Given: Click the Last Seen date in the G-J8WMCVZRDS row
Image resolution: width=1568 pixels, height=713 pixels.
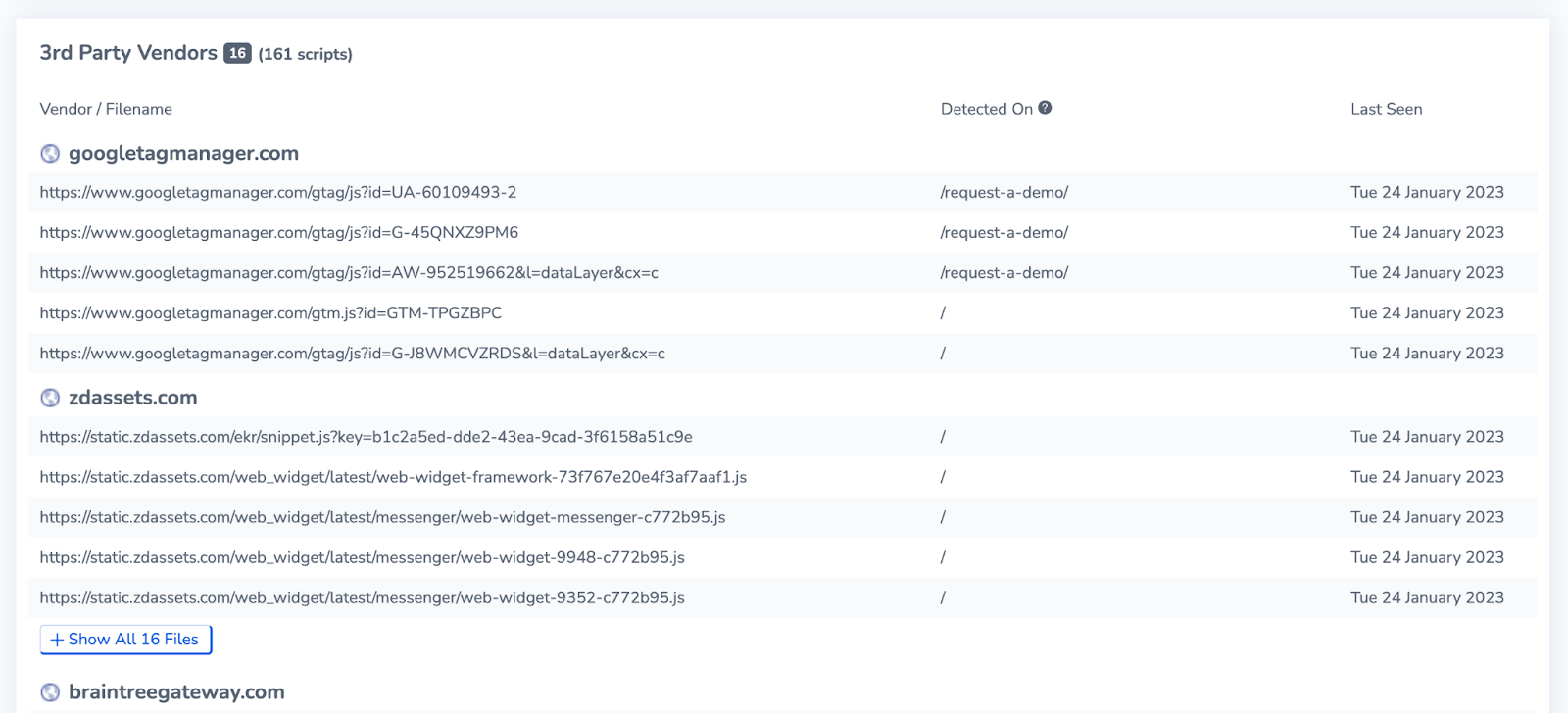Looking at the screenshot, I should pos(1427,354).
